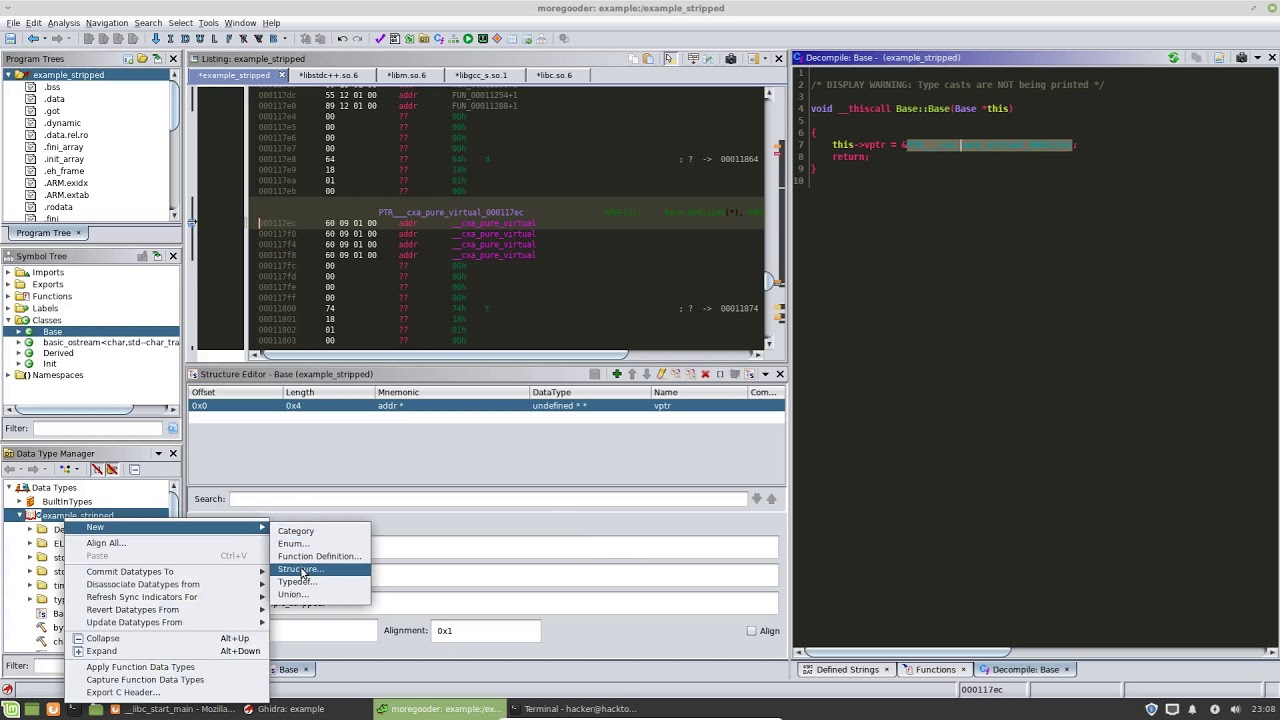Click the green Run script icon
The height and width of the screenshot is (720, 1280).
pos(467,39)
